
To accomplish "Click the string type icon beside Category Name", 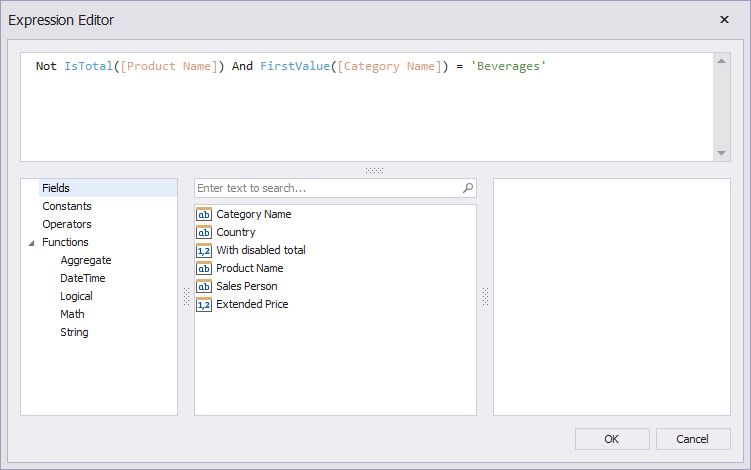I will (x=204, y=214).
